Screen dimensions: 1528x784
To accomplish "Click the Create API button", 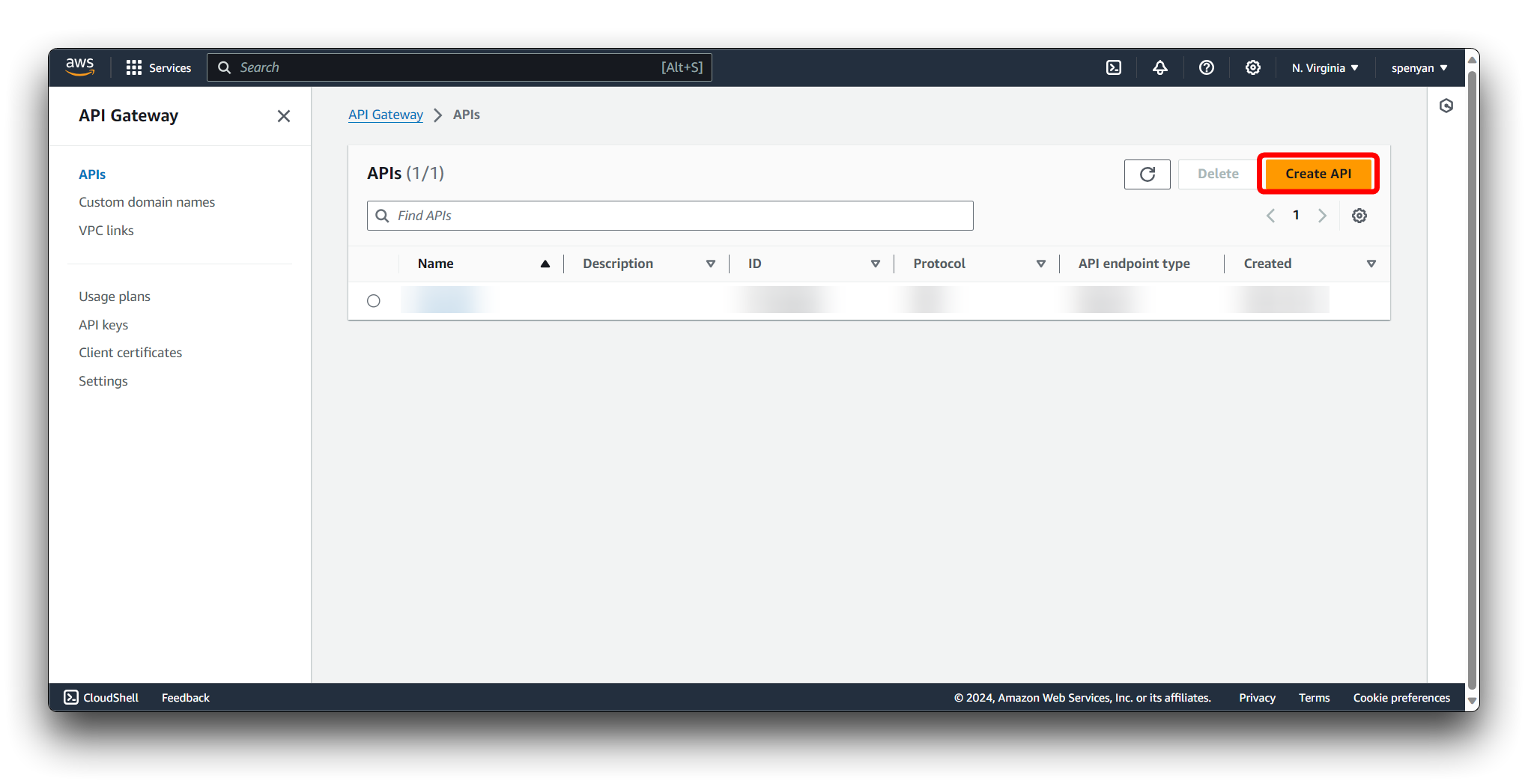I will point(1318,174).
